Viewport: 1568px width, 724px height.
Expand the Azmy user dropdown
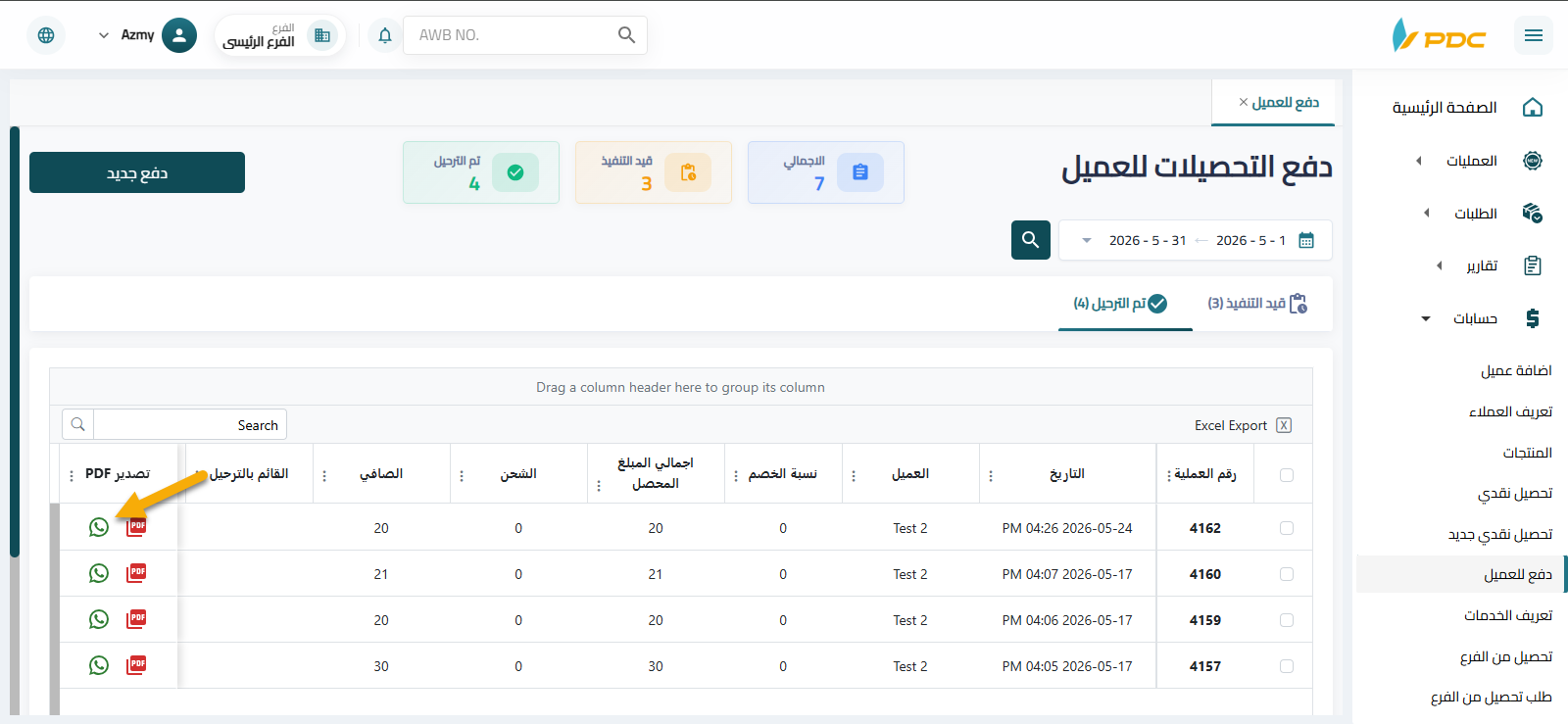(104, 35)
